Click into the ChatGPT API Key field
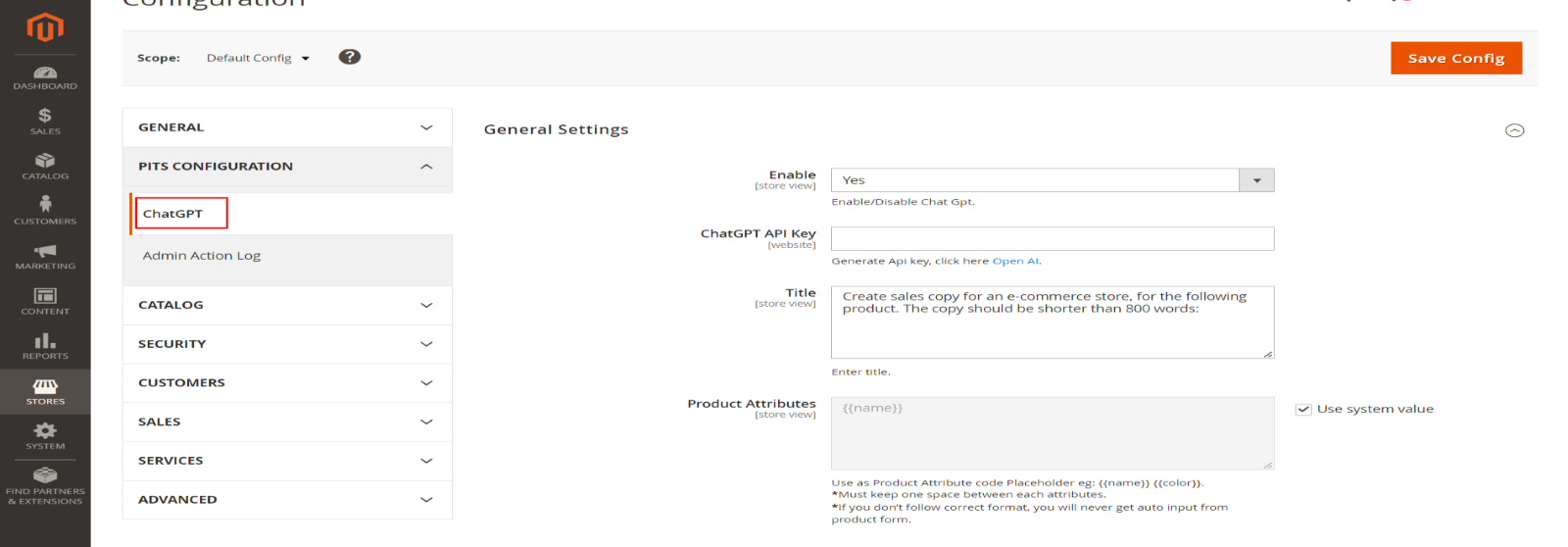 coord(1052,239)
